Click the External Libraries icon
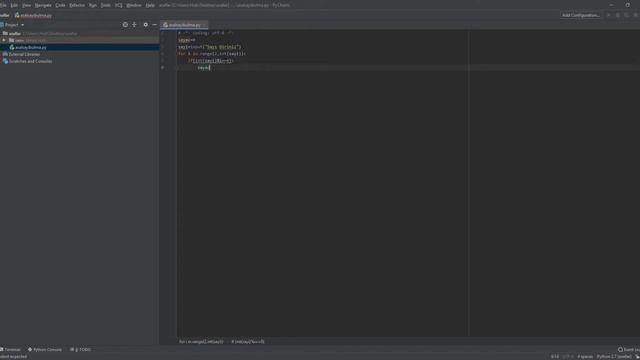640x360 pixels. pos(5,54)
